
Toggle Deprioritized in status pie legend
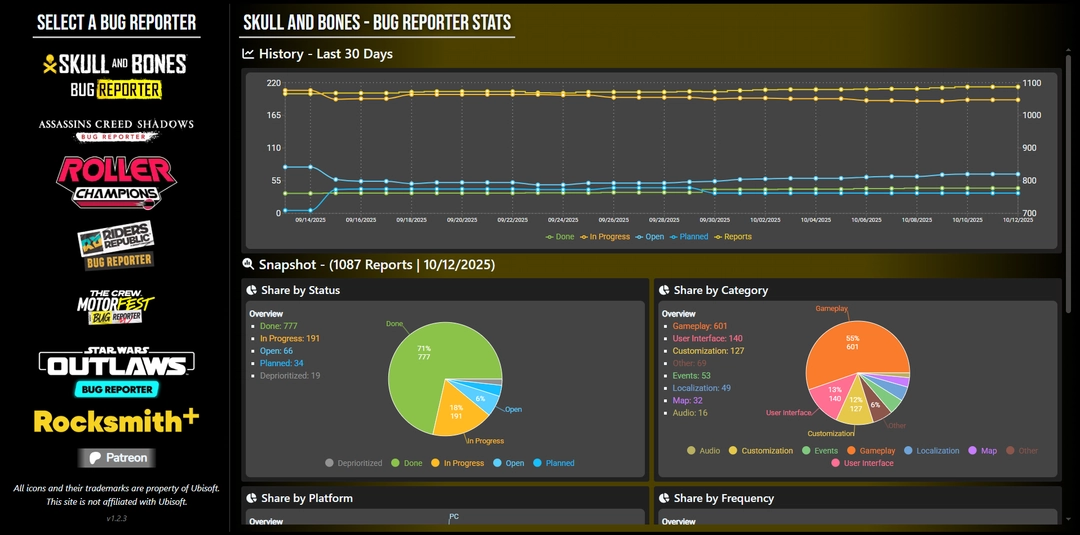tap(354, 463)
